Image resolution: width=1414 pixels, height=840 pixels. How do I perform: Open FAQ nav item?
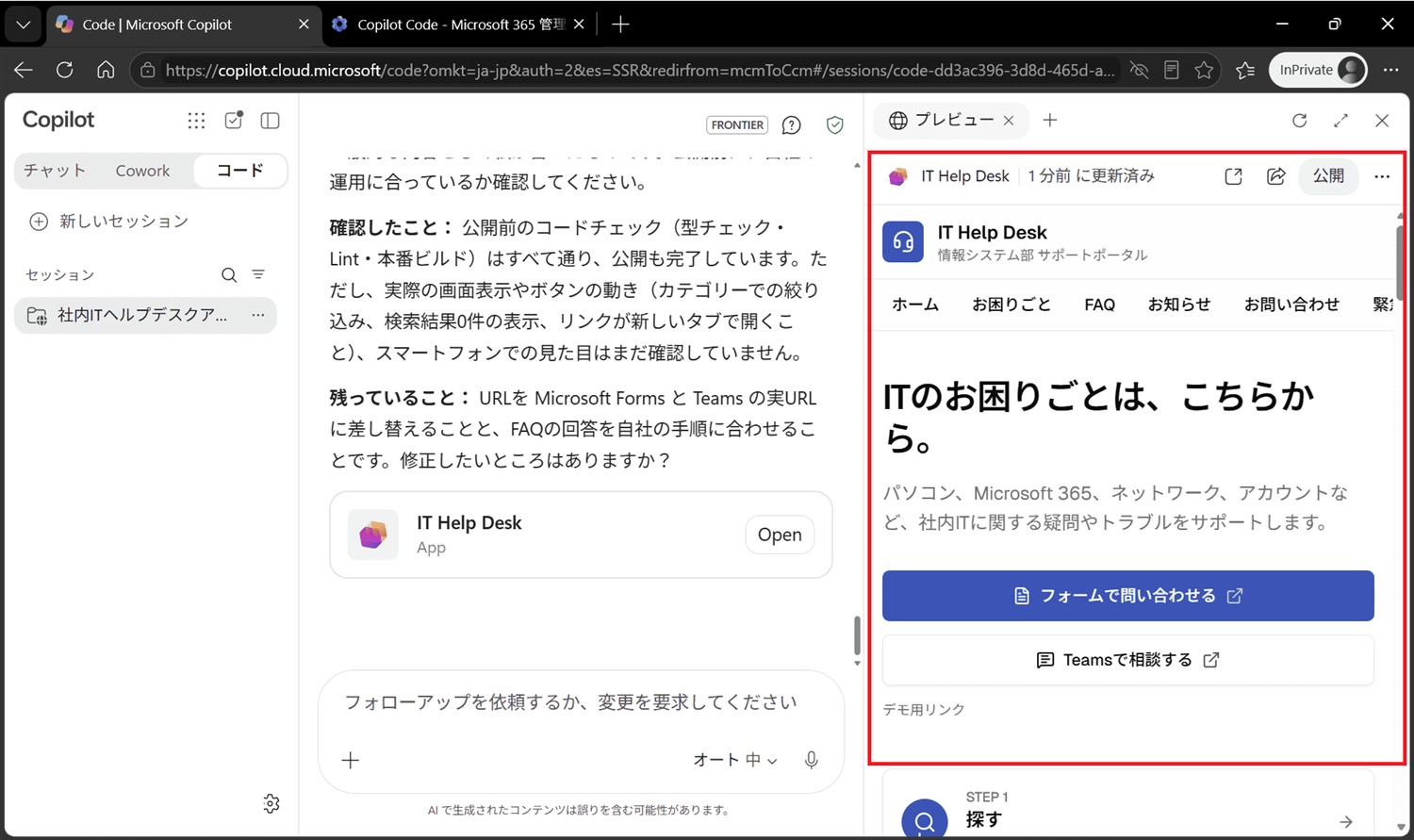1100,305
